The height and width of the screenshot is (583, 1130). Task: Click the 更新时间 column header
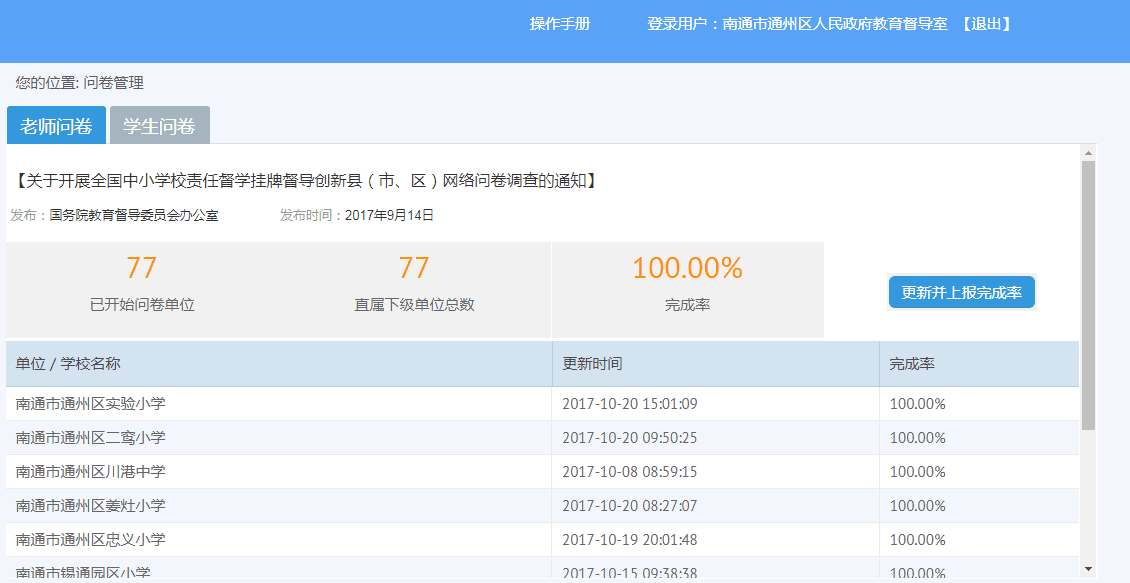592,364
